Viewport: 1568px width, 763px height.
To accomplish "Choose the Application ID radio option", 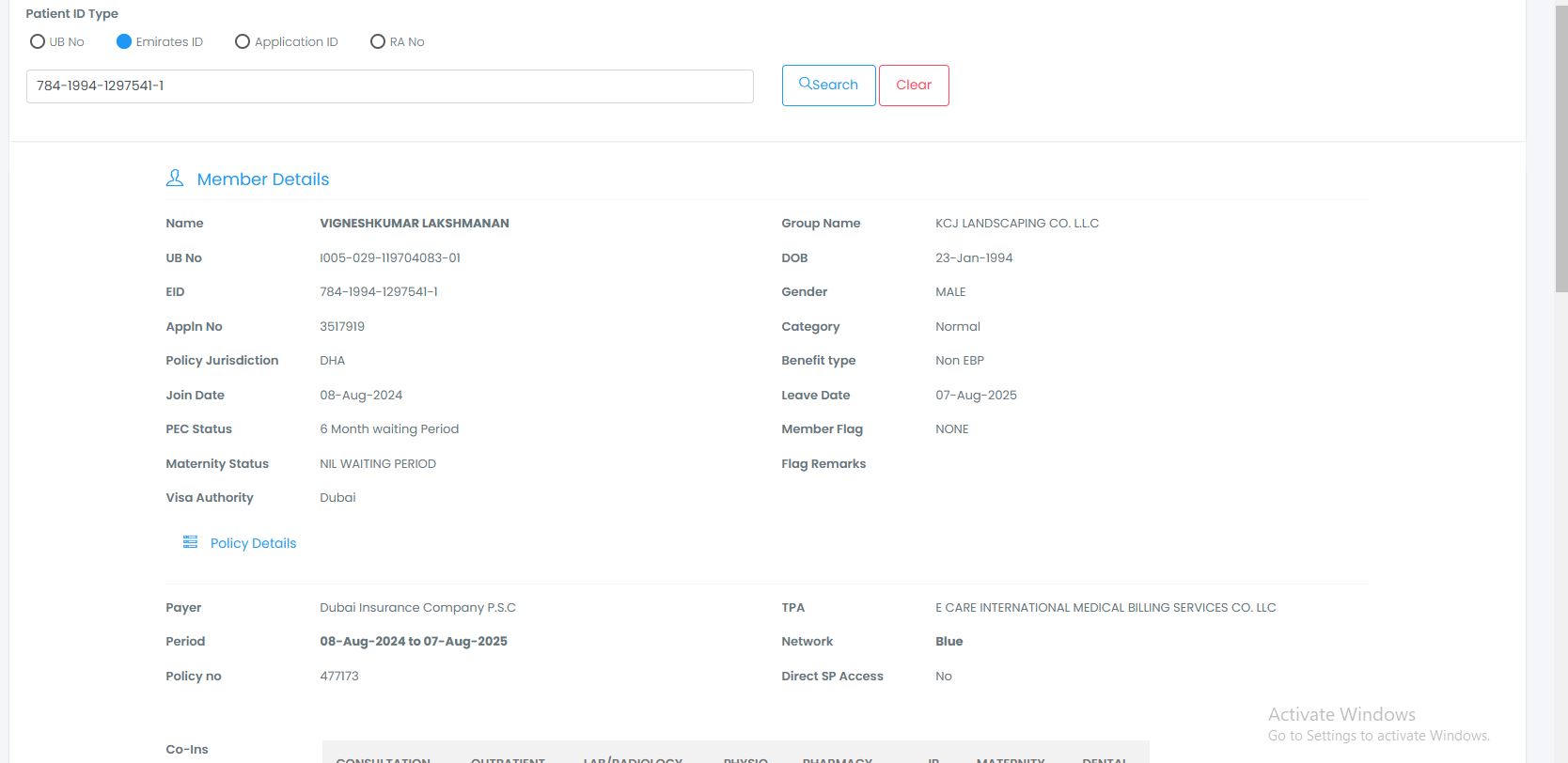I will pos(243,41).
